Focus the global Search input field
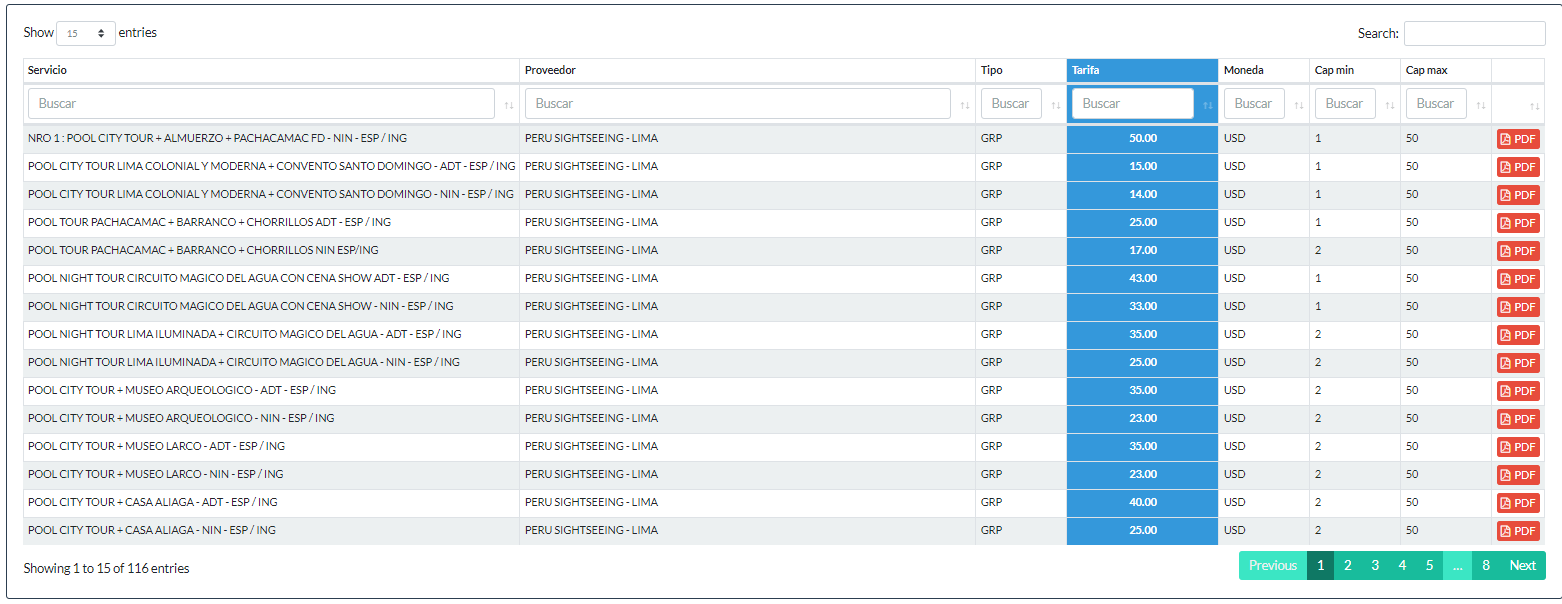This screenshot has height=604, width=1562. 1474,34
